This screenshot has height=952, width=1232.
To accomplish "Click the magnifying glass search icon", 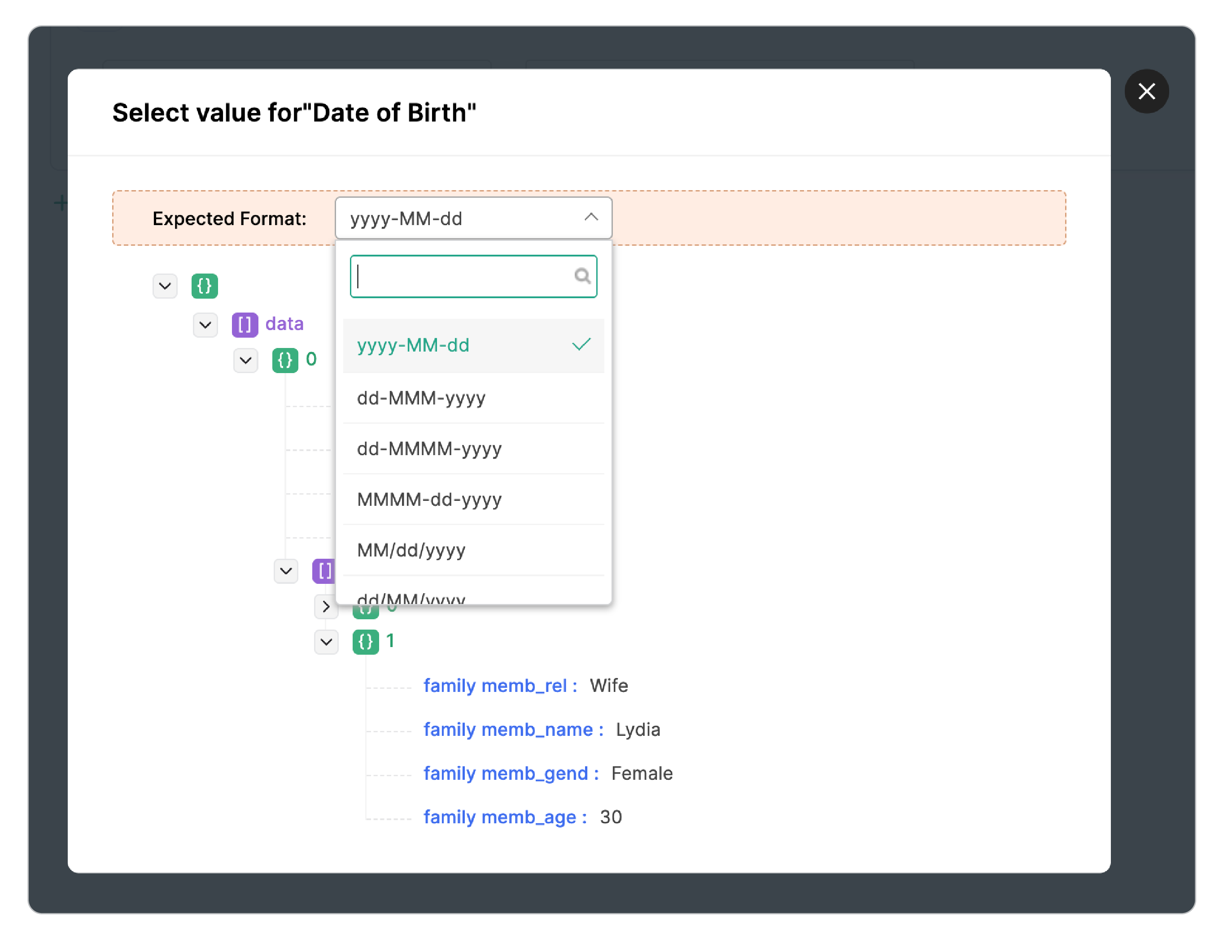I will pyautogui.click(x=581, y=276).
